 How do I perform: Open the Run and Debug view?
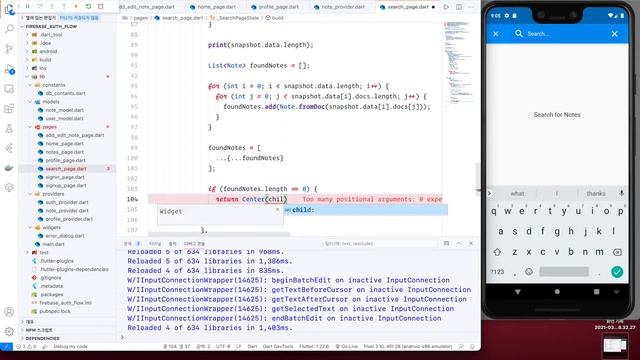pos(9,69)
